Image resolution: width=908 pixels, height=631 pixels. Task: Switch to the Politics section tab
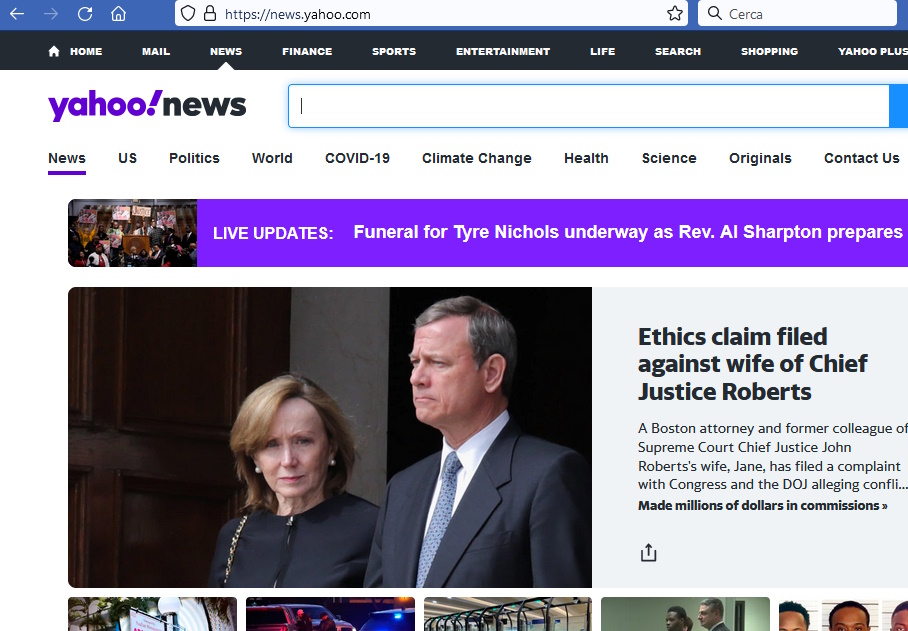pos(194,158)
